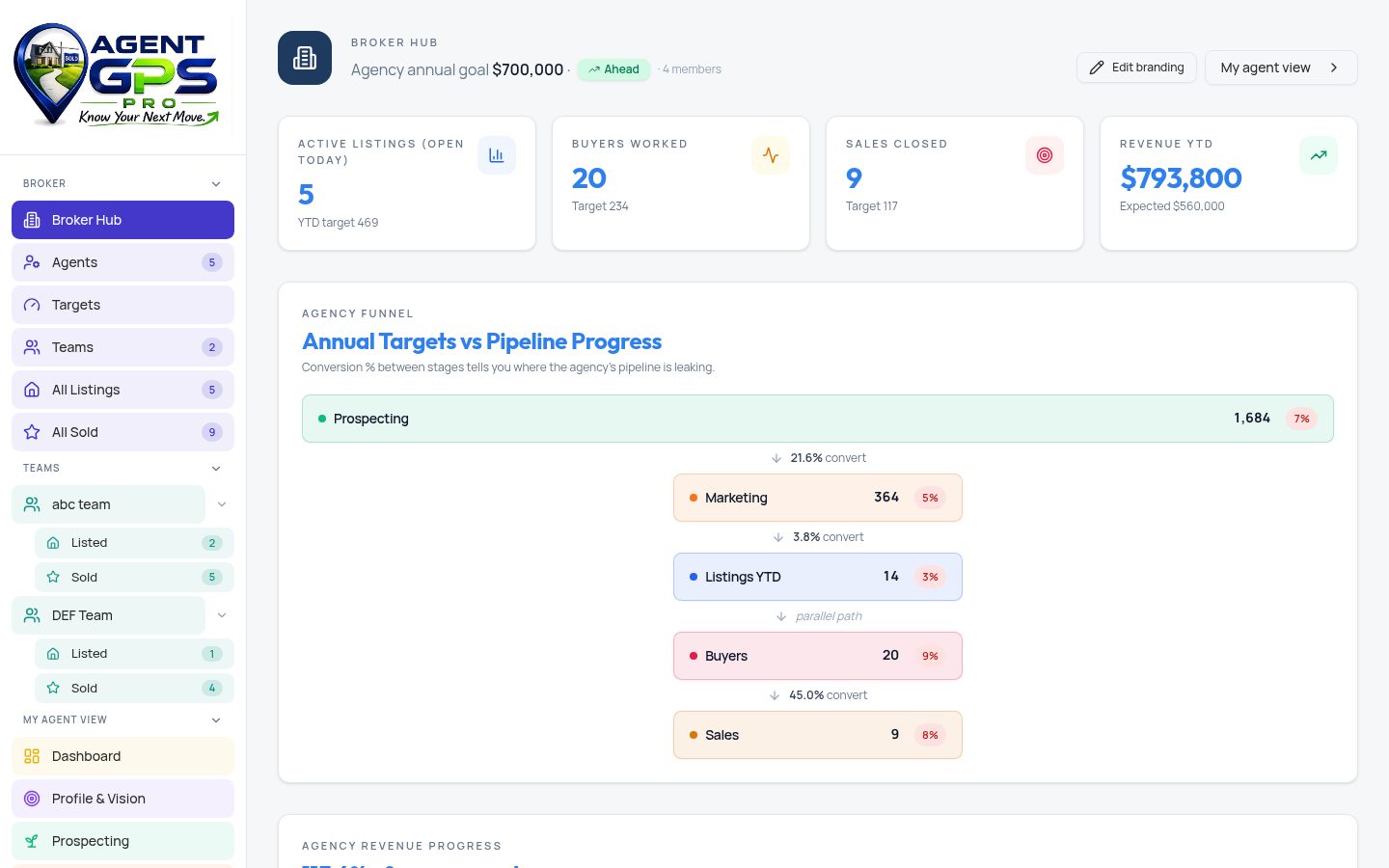Collapse the MY AGENT VIEW section
The image size is (1389, 868).
coord(216,720)
